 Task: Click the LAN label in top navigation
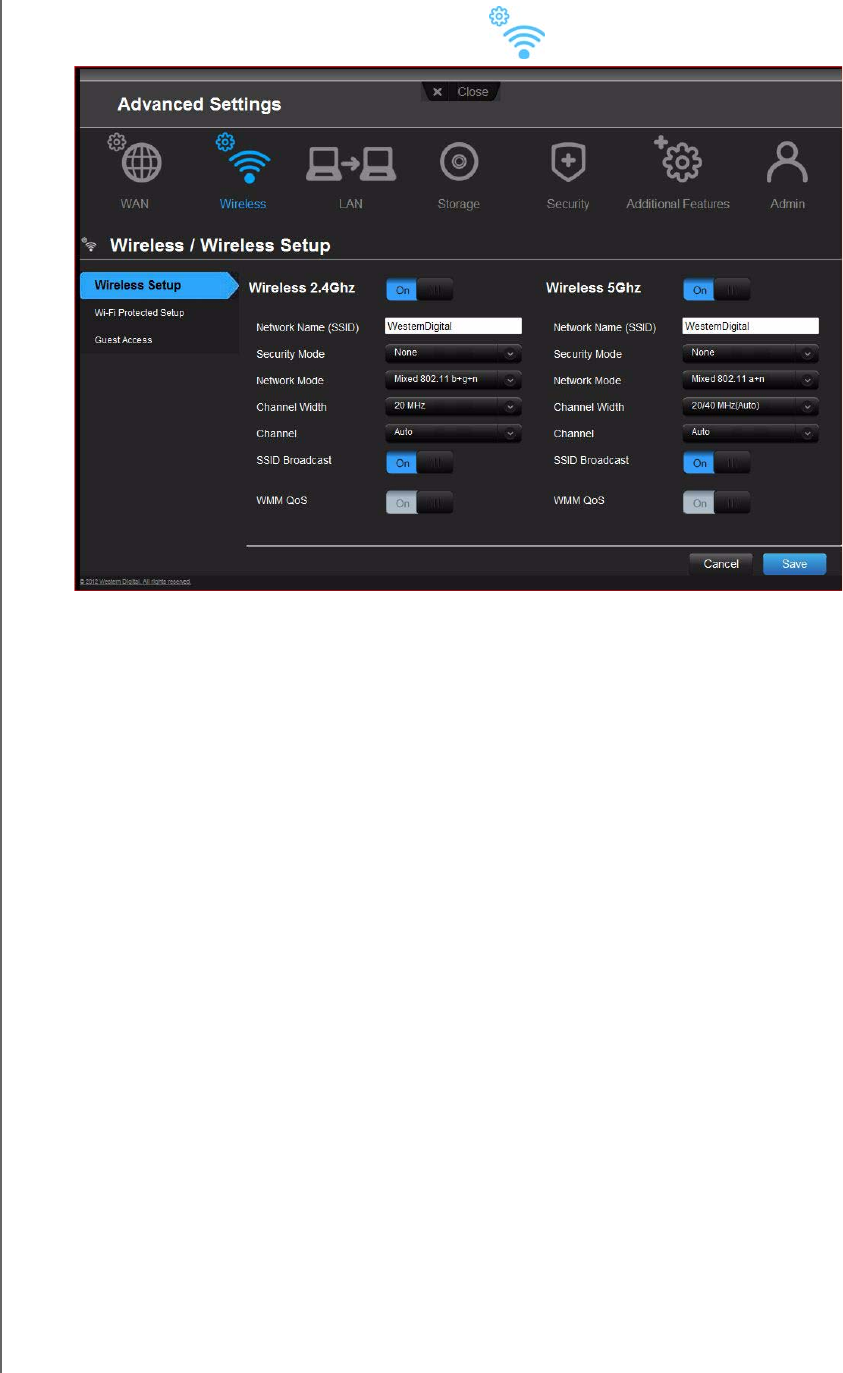pos(350,204)
